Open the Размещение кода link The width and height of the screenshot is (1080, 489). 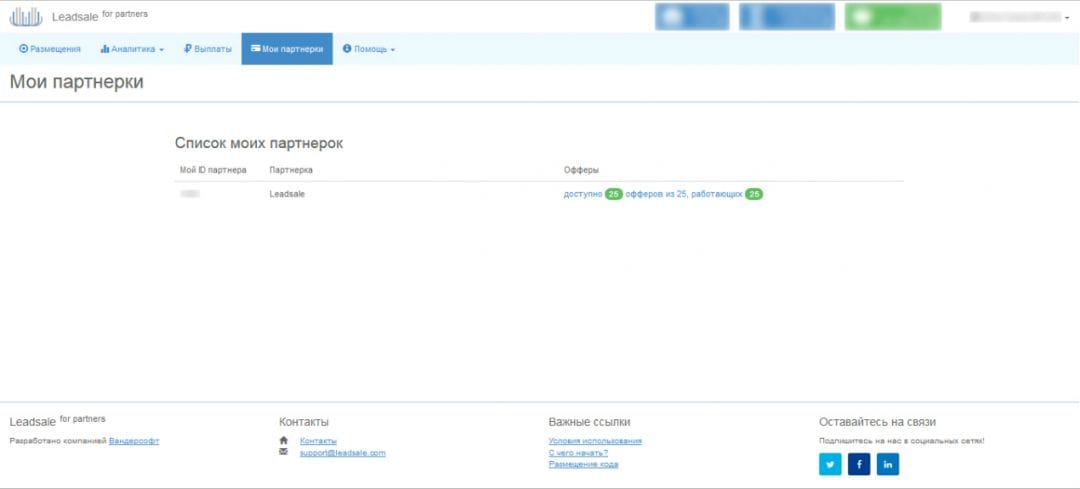(x=583, y=464)
